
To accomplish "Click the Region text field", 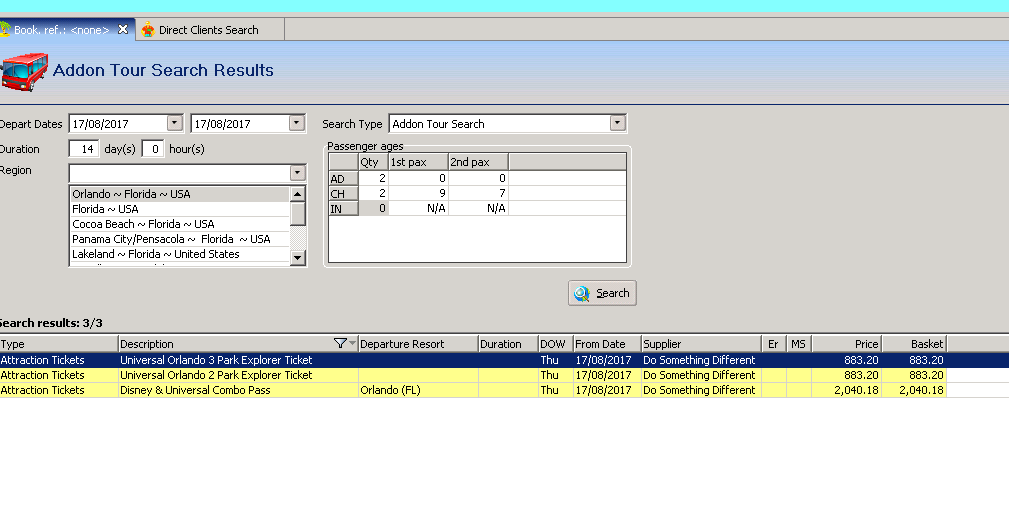I will tap(180, 173).
